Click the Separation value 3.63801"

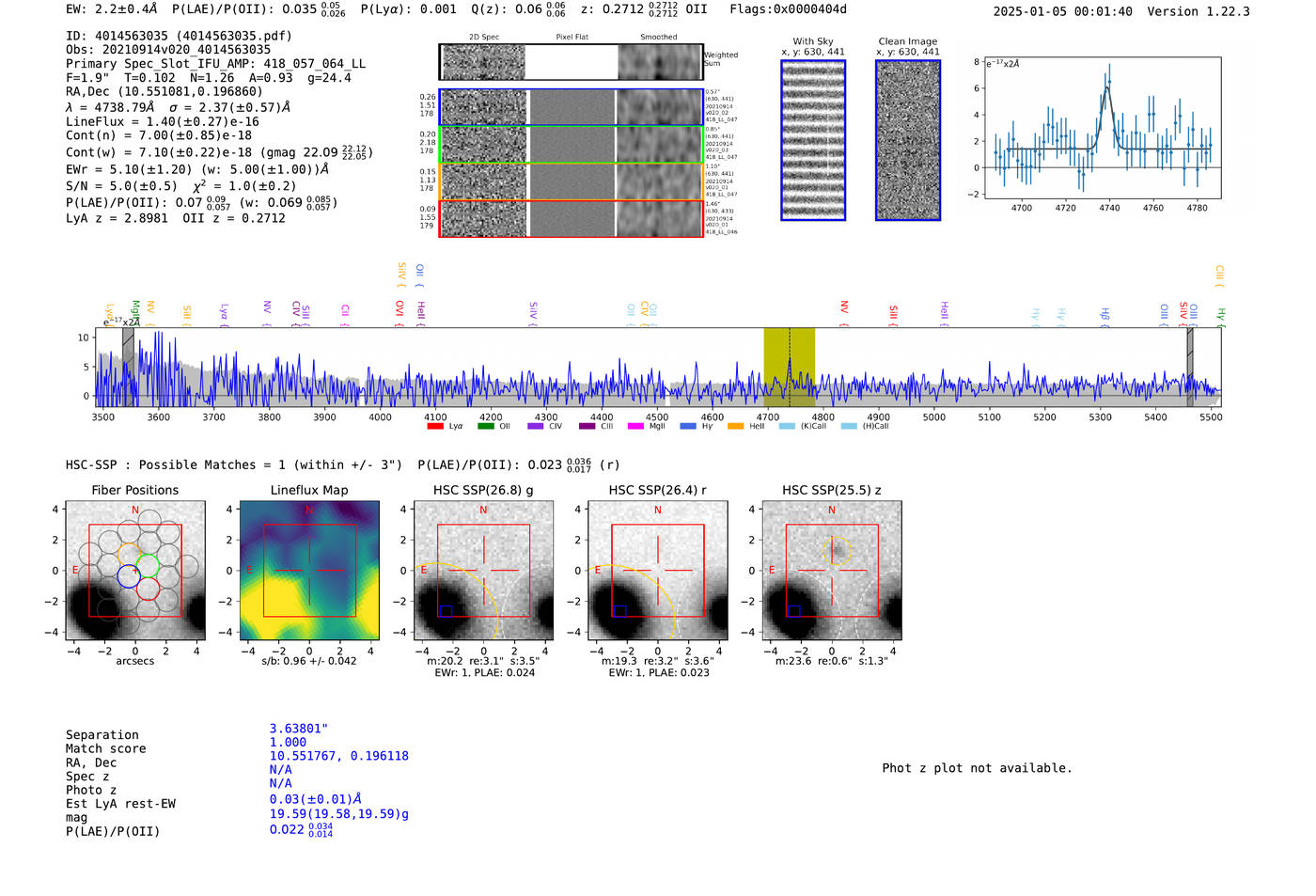point(299,729)
